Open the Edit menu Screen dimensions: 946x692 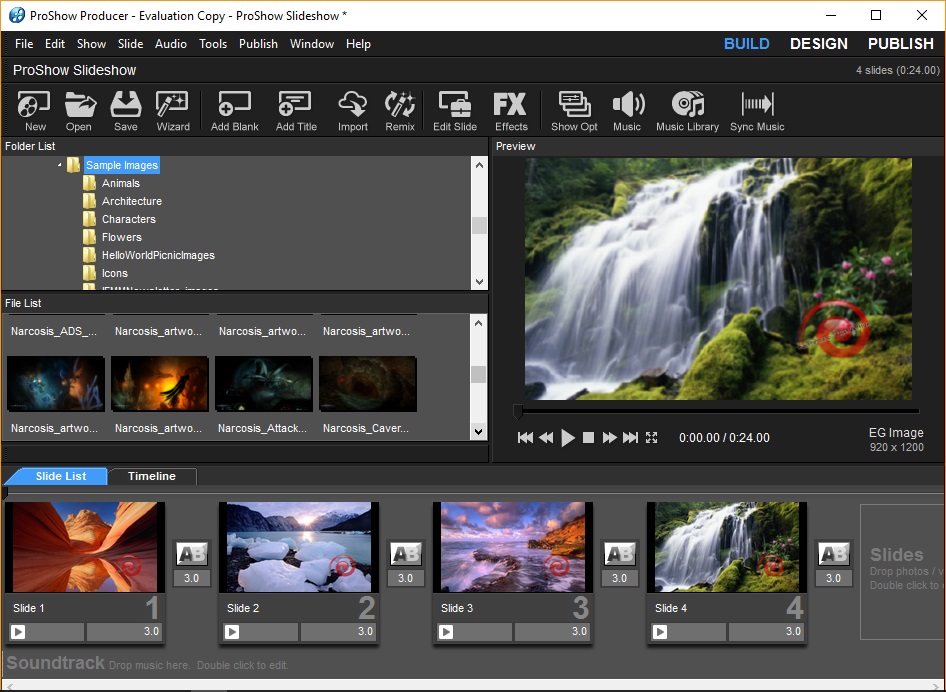(55, 44)
